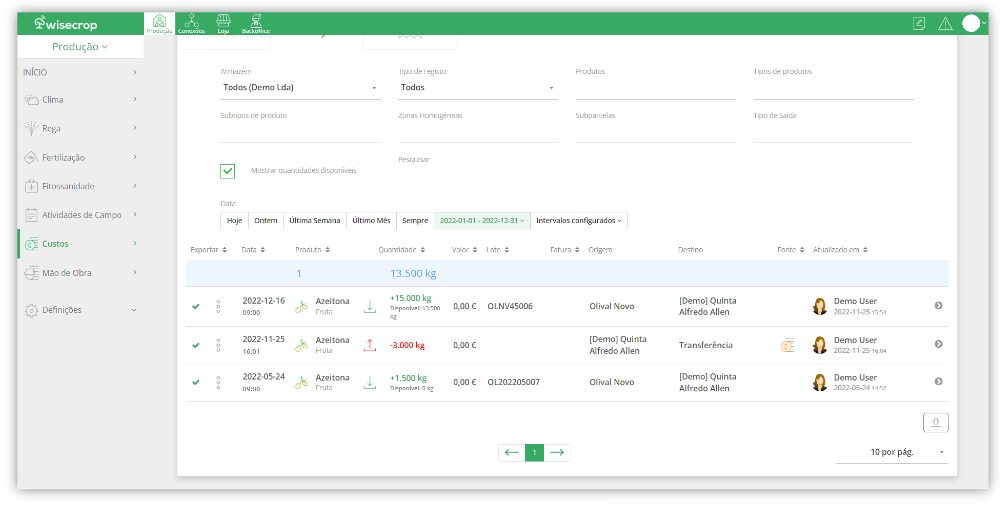Open the Fitossanidade menu item
This screenshot has height=511, width=1008.
click(80, 186)
